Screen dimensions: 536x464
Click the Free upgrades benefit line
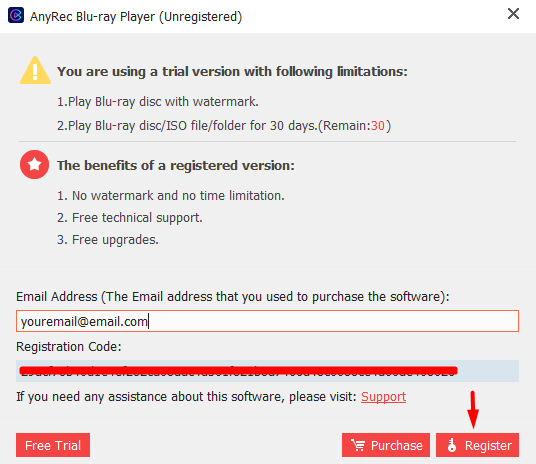(108, 240)
